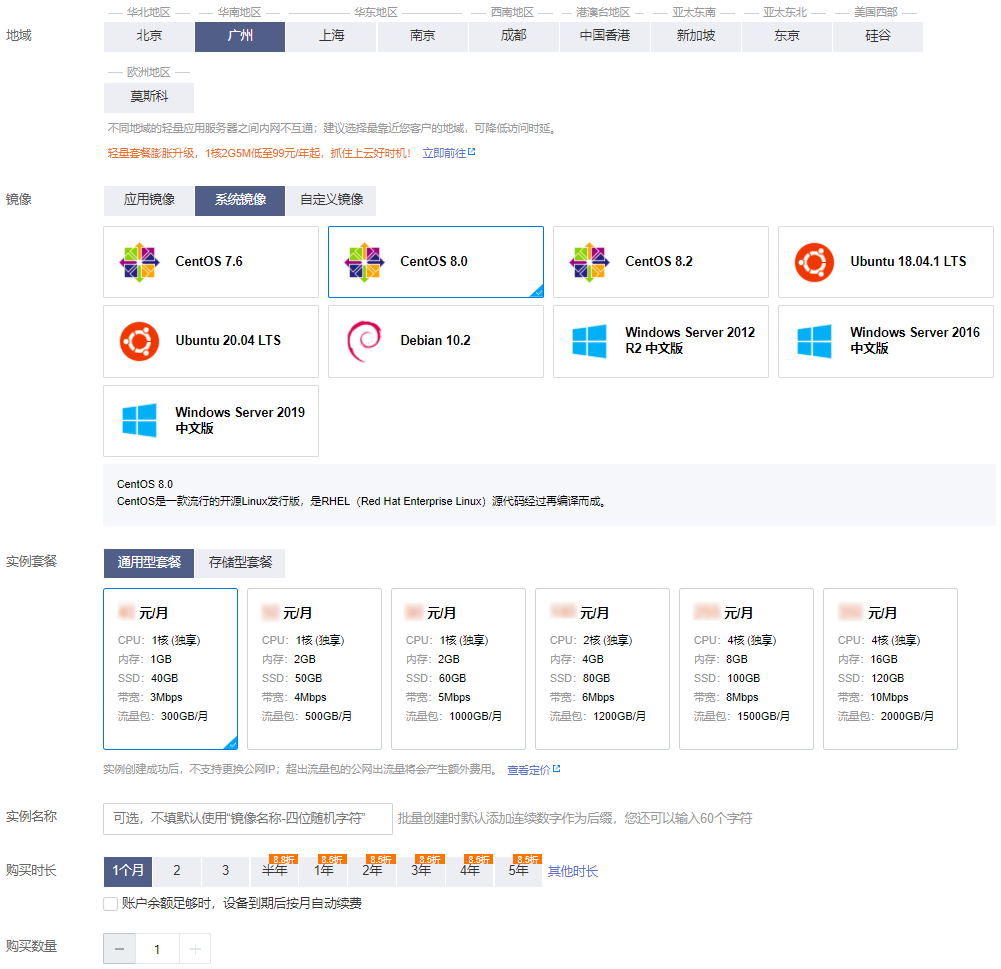
Task: Enable auto-renew when balance is sufficient
Action: tap(110, 904)
